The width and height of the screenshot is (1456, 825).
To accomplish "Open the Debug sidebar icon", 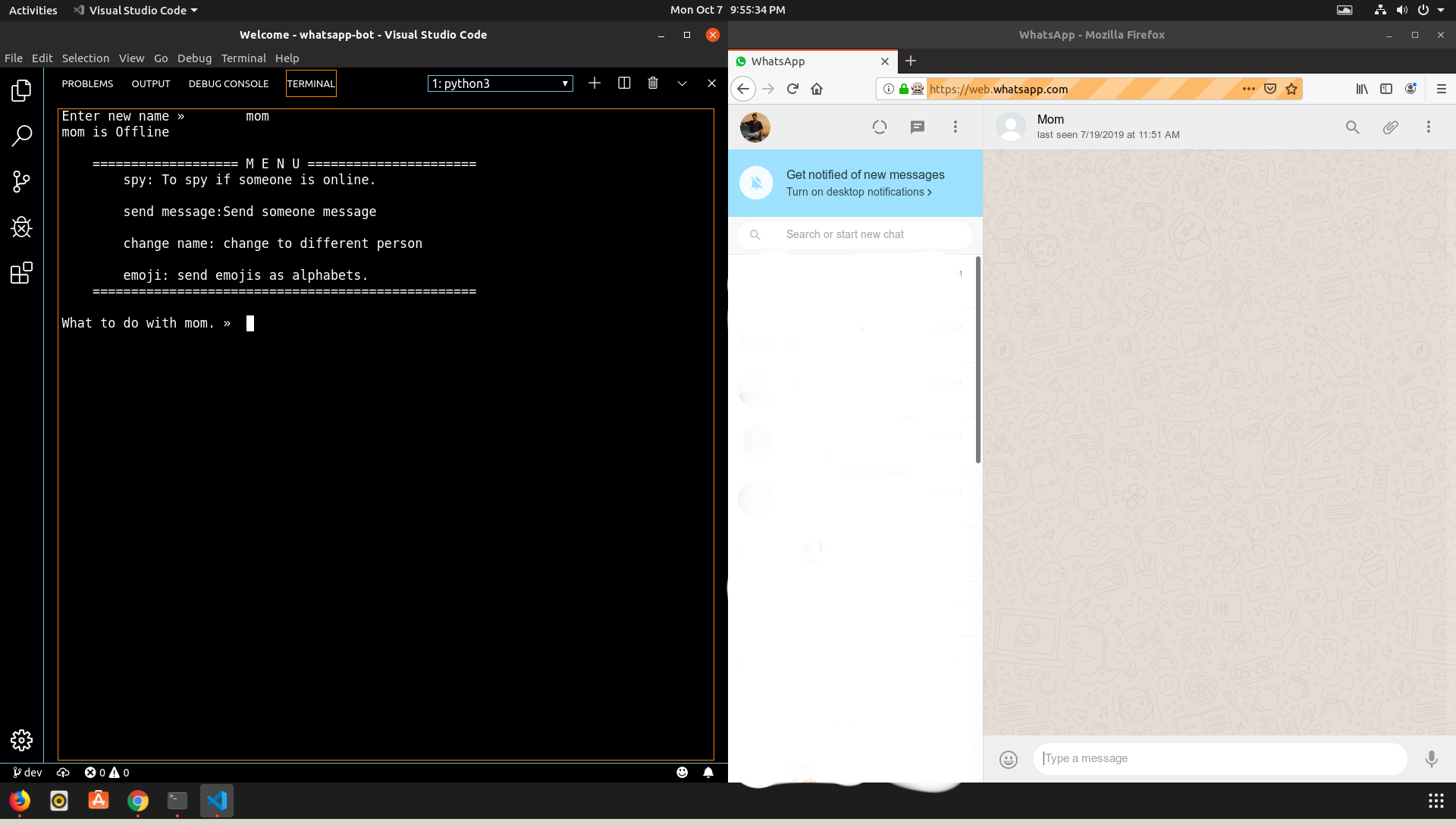I will 21,227.
